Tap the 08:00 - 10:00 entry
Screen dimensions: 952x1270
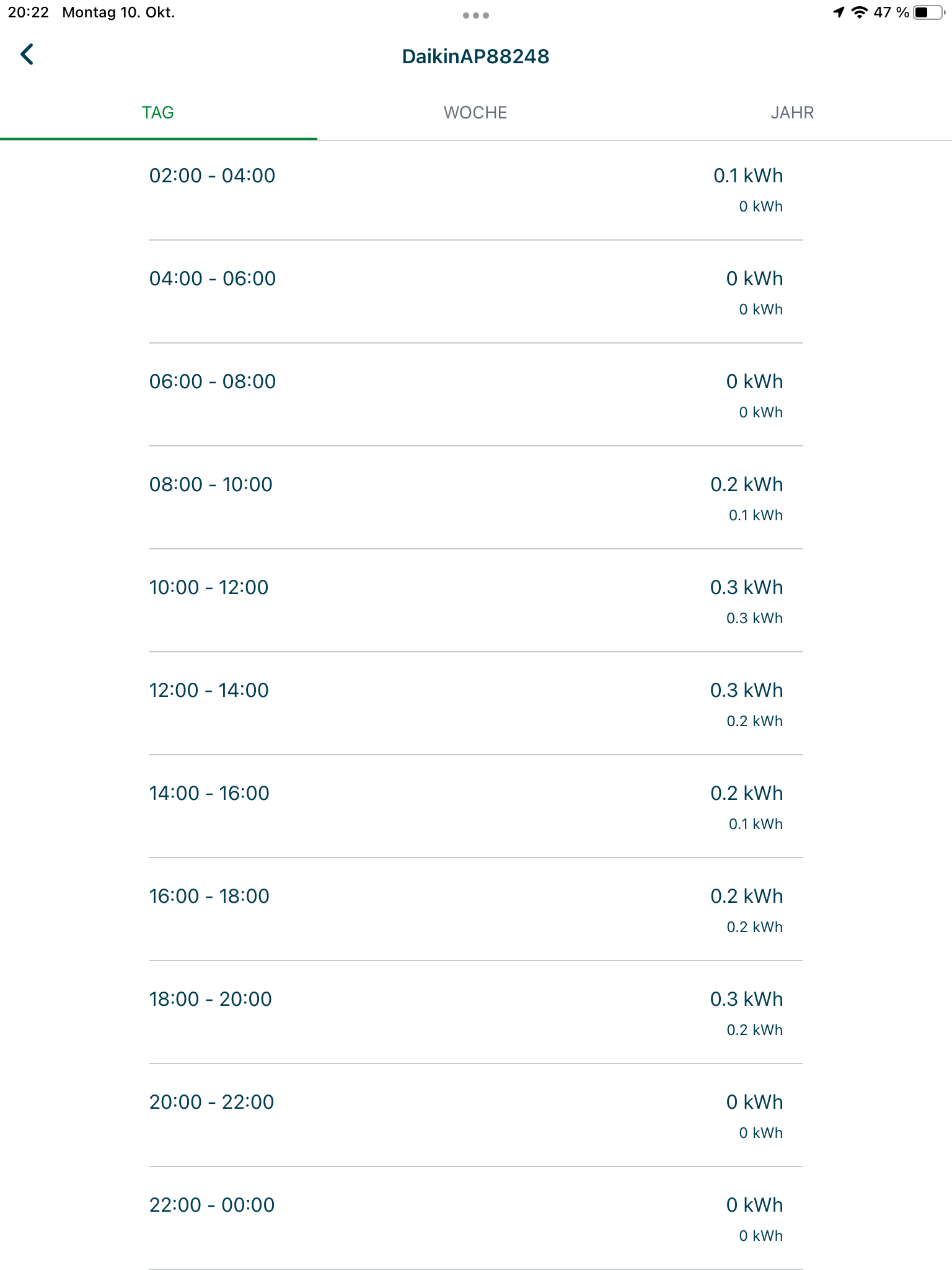click(x=476, y=498)
